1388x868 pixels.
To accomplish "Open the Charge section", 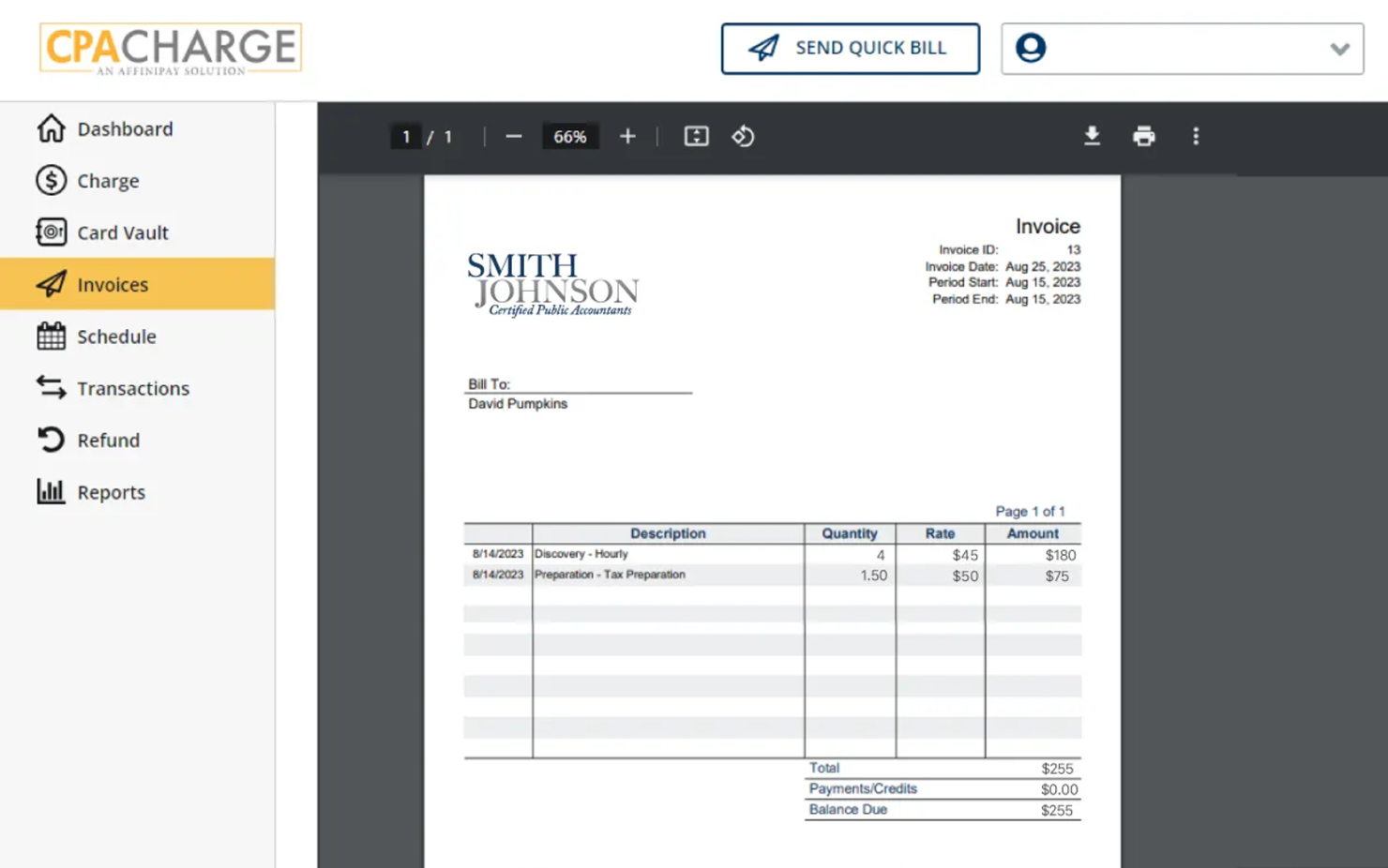I will pyautogui.click(x=108, y=181).
